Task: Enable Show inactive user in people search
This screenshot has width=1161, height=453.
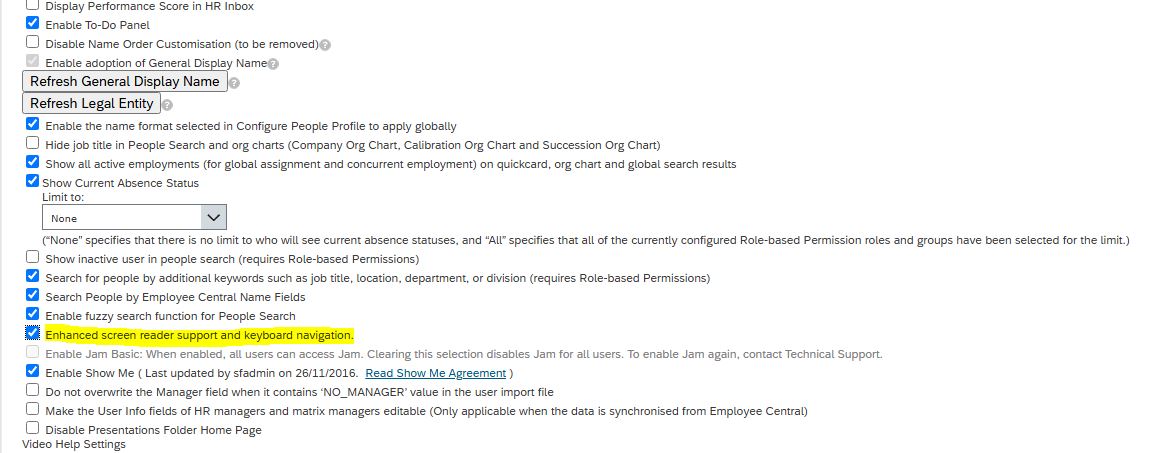Action: point(33,257)
